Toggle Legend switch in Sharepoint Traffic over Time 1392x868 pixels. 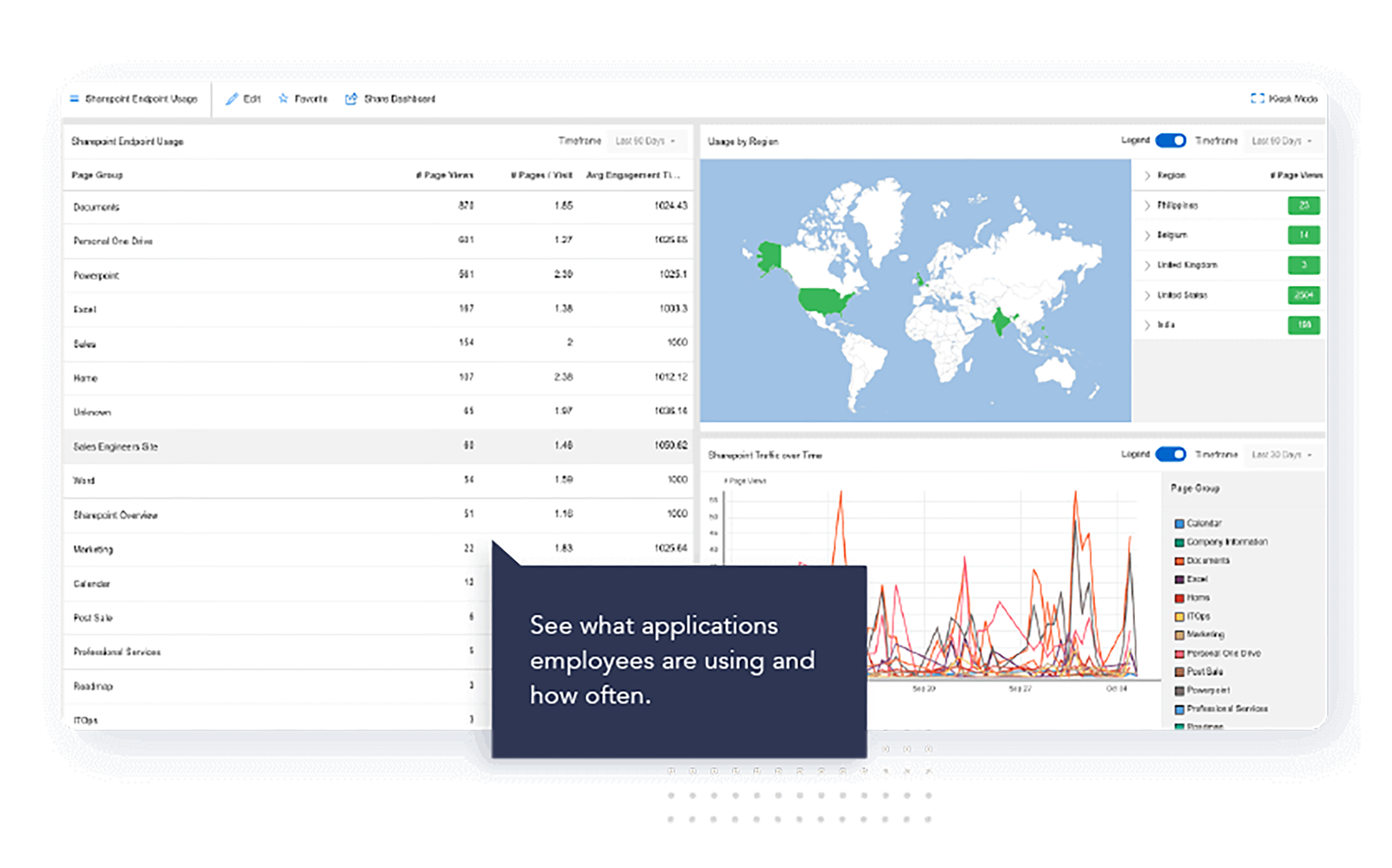1170,454
